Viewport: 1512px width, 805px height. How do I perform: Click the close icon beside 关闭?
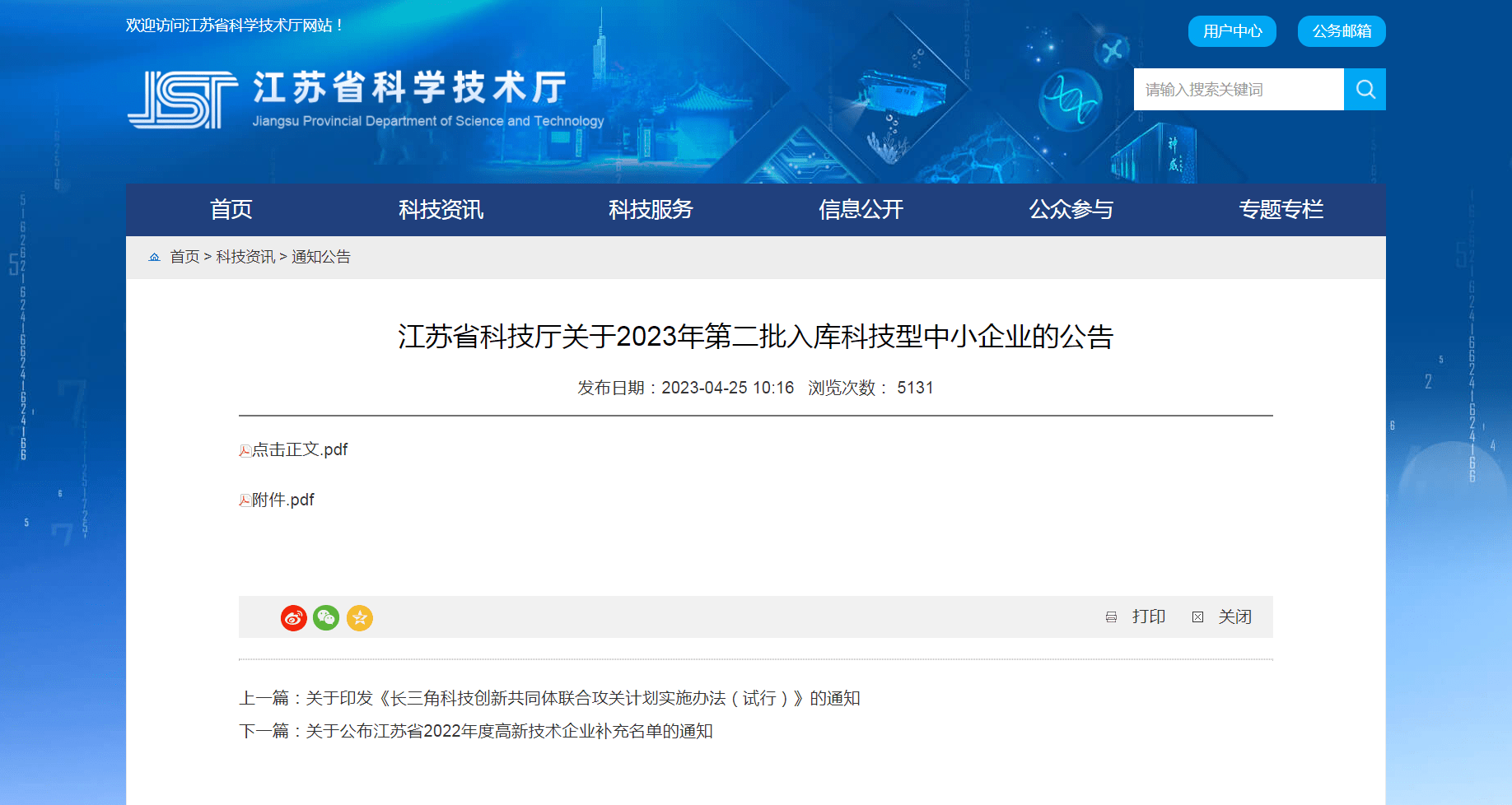1197,617
